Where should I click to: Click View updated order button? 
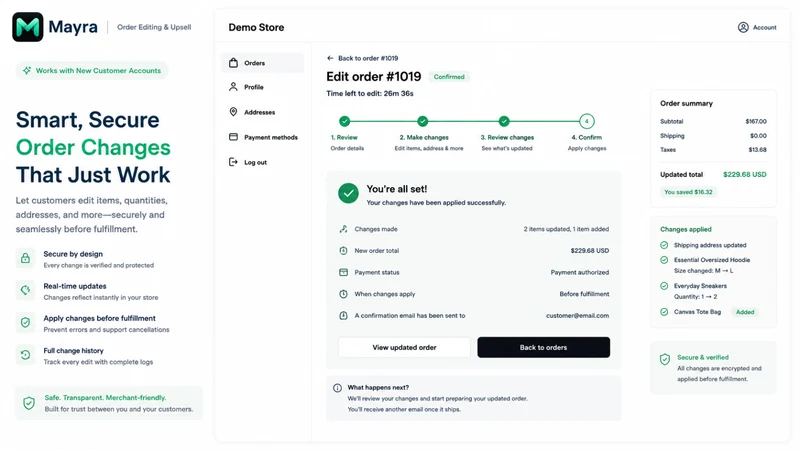point(404,347)
